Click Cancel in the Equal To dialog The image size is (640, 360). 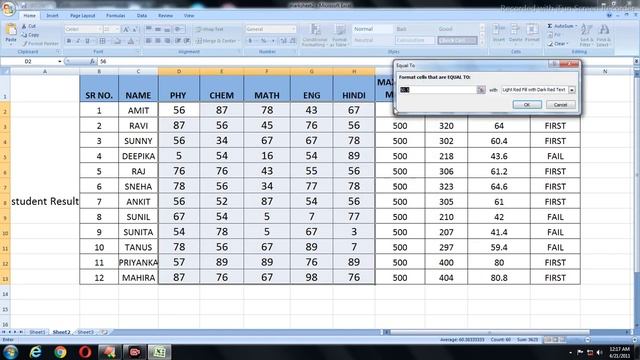(x=560, y=105)
